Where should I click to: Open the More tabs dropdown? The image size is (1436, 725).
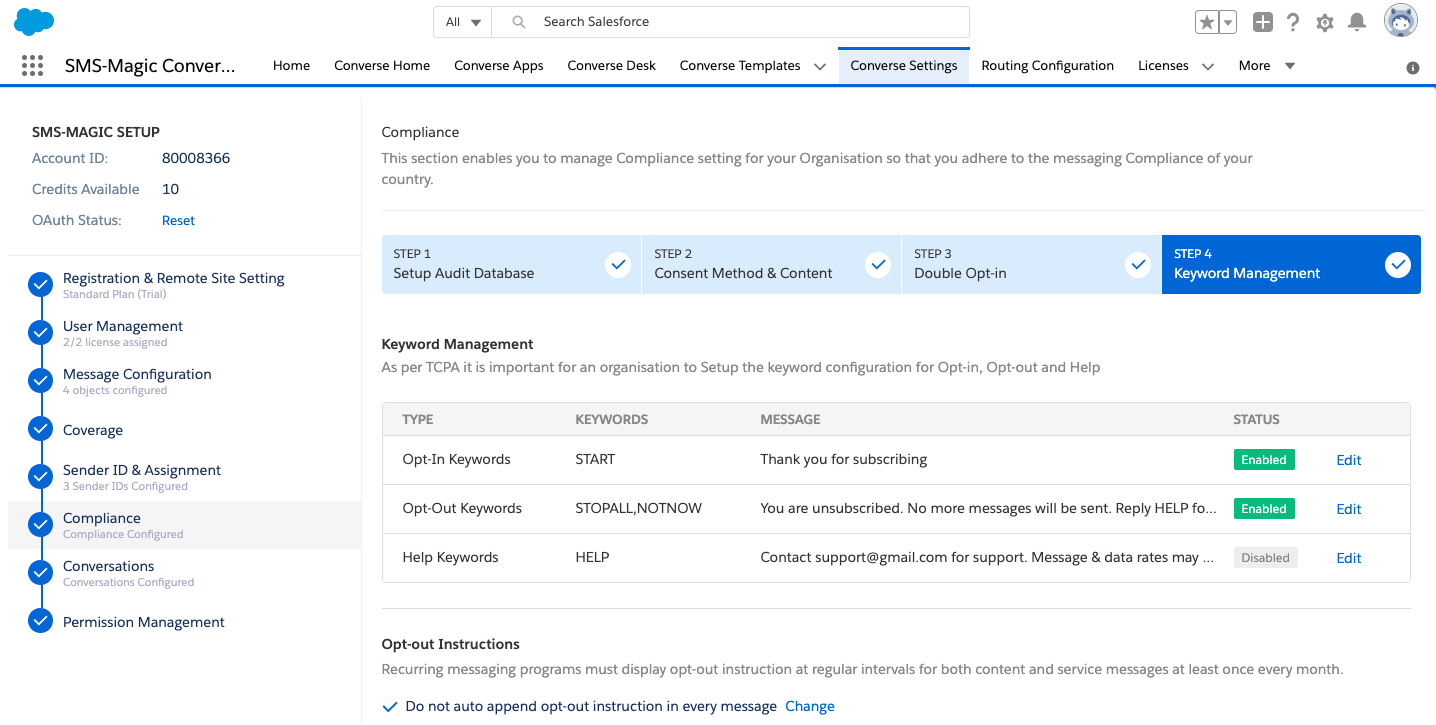[x=1266, y=66]
